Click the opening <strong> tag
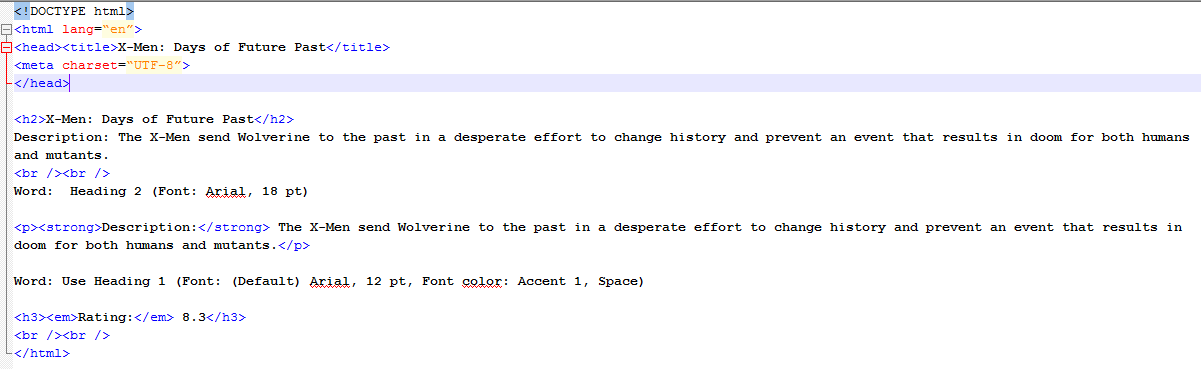 (x=70, y=227)
